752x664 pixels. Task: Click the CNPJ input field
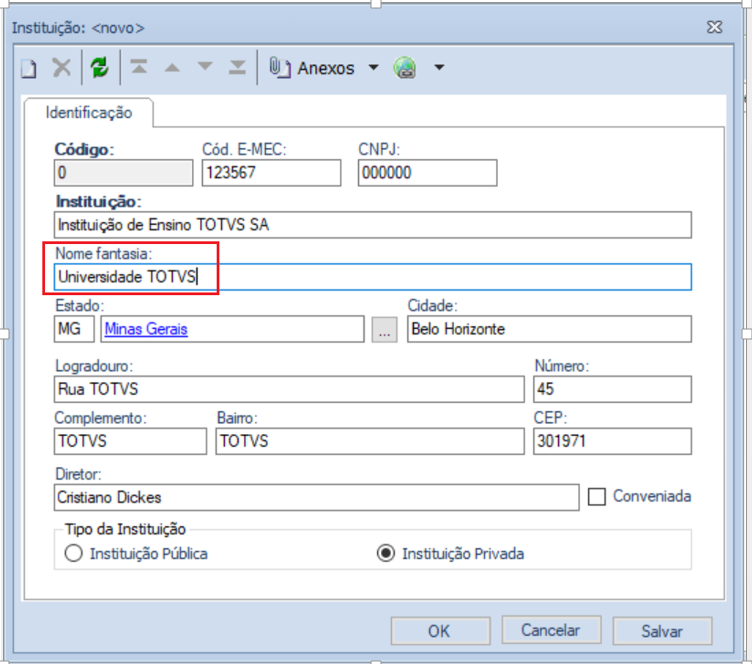click(x=427, y=173)
